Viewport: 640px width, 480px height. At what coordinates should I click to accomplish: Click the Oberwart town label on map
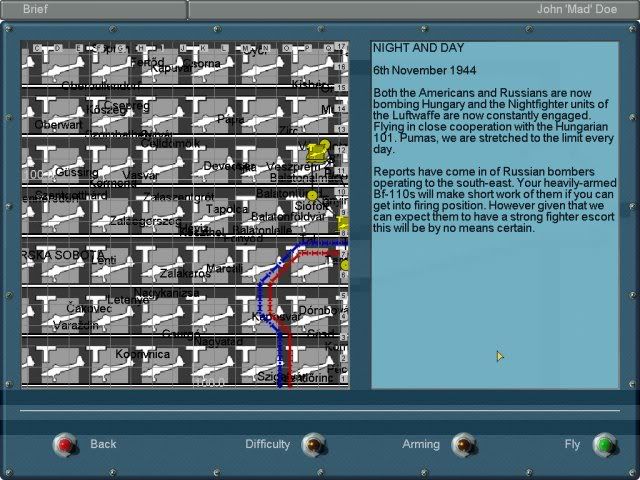(x=58, y=124)
